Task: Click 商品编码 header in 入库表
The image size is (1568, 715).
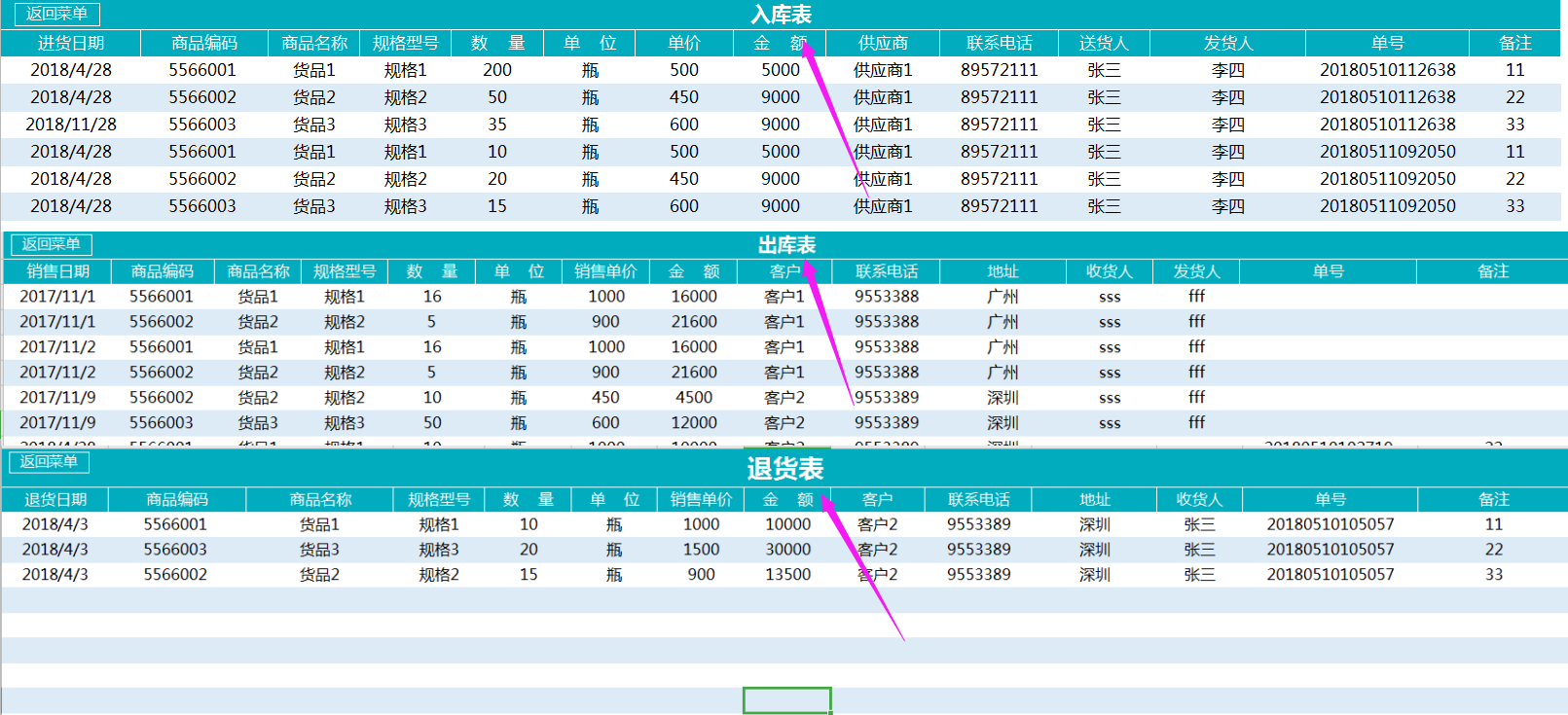Action: (203, 43)
